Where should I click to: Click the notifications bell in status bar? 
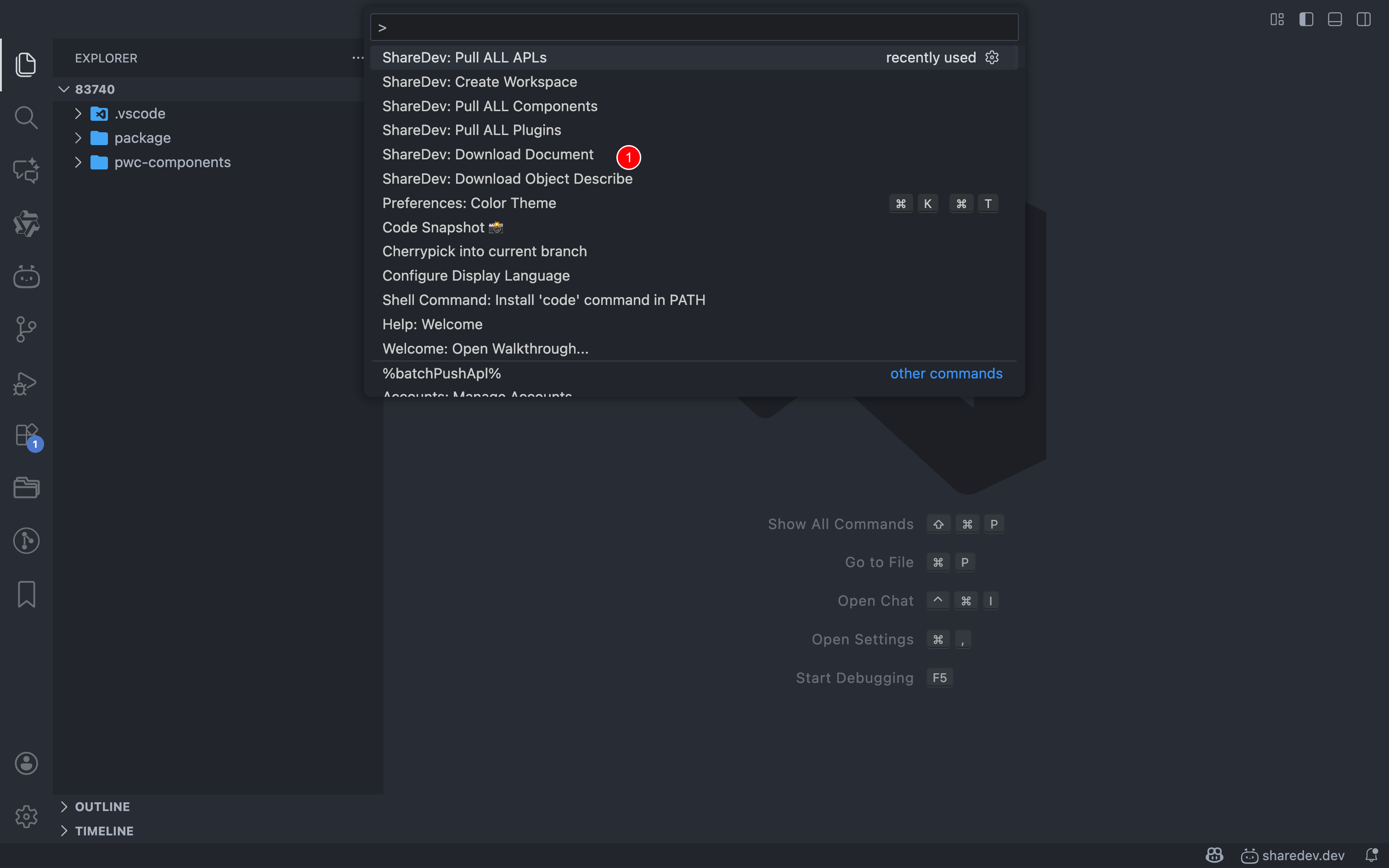[1371, 855]
